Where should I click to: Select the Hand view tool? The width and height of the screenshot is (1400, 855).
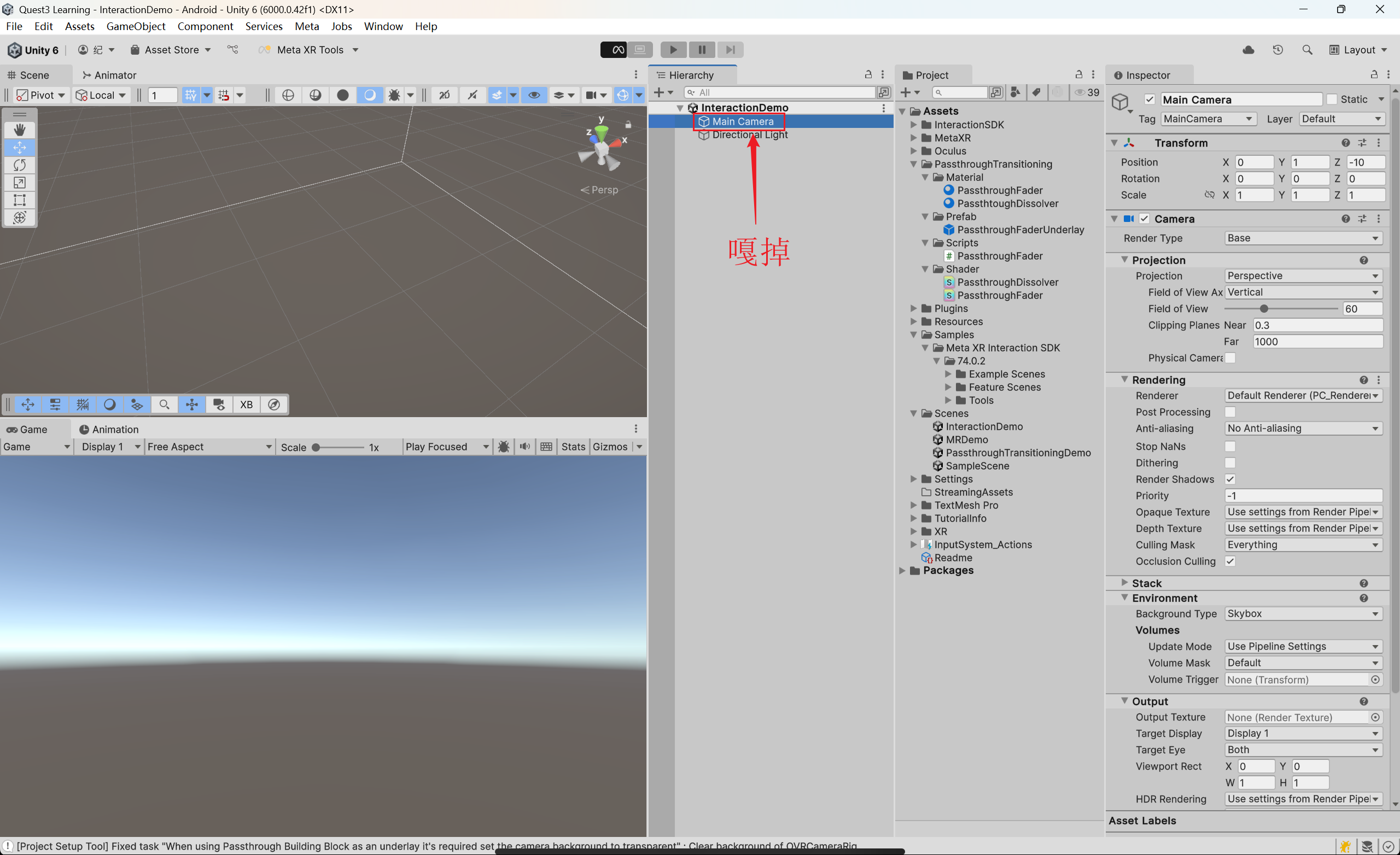click(19, 130)
